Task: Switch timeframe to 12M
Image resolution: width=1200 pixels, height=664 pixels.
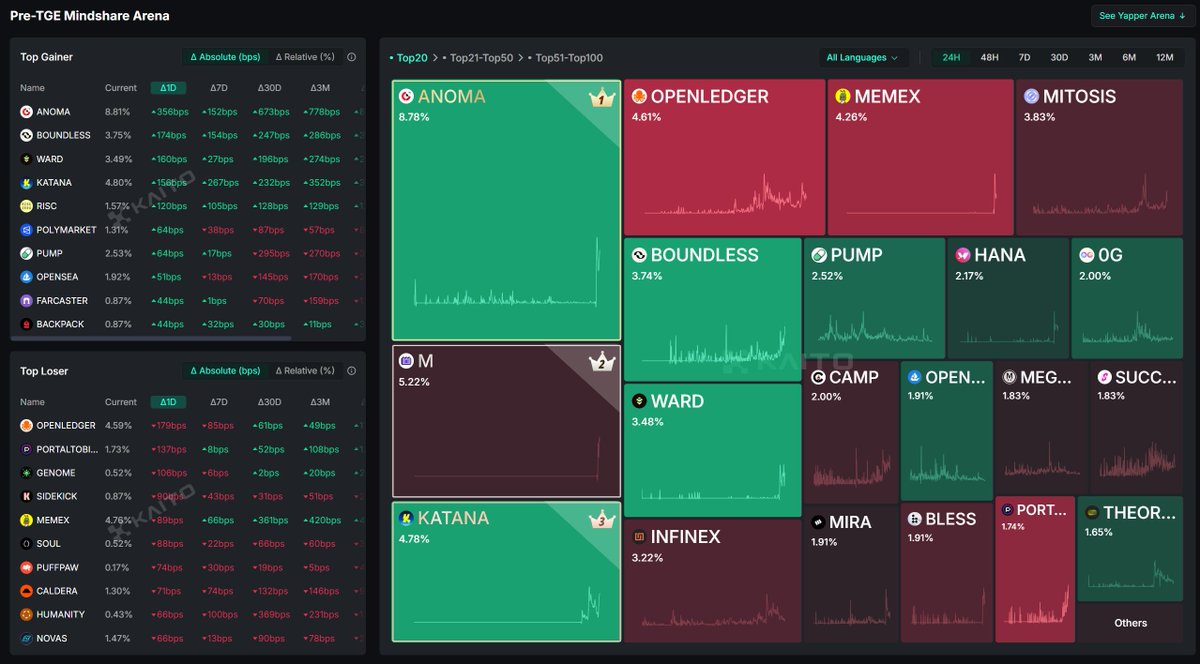Action: 1165,57
